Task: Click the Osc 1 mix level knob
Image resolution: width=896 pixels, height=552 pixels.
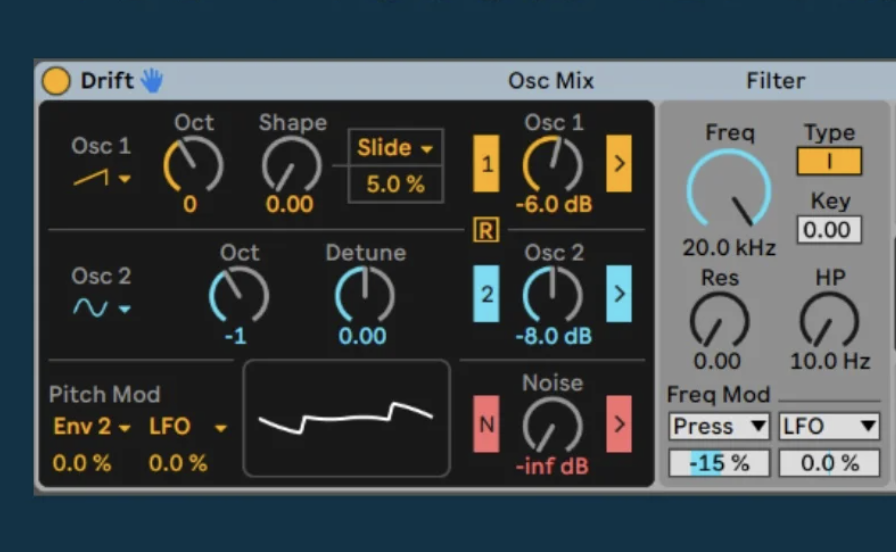Action: click(x=553, y=165)
